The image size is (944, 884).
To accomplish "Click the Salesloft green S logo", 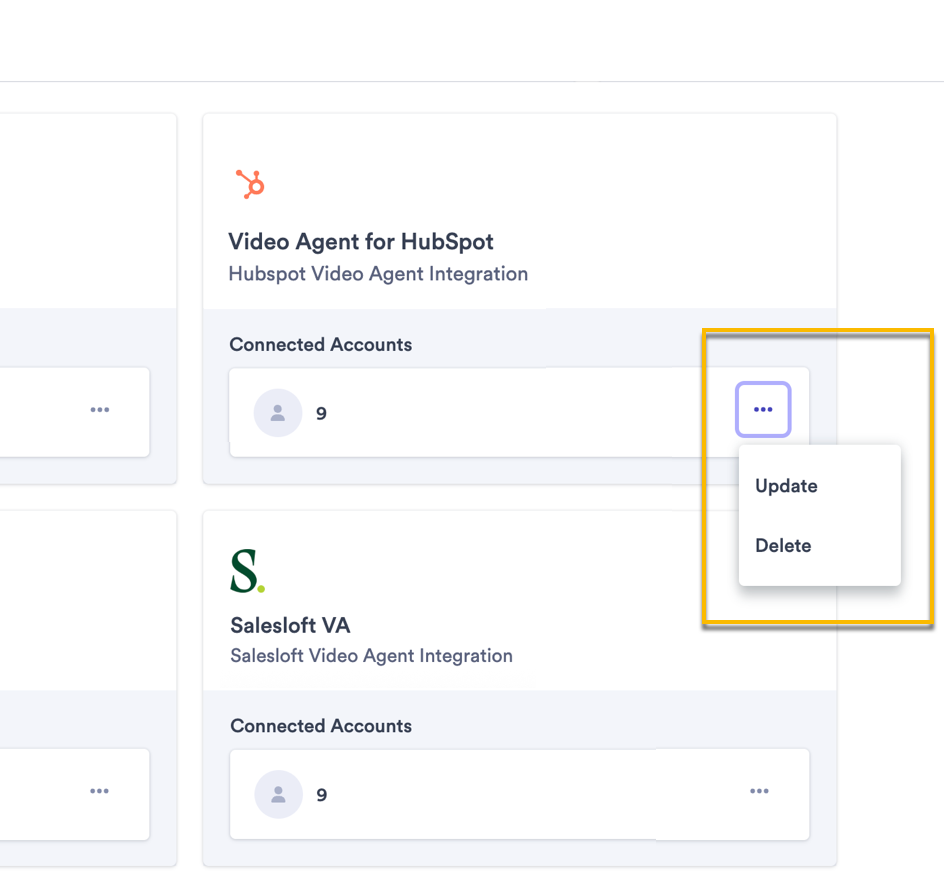I will [247, 571].
